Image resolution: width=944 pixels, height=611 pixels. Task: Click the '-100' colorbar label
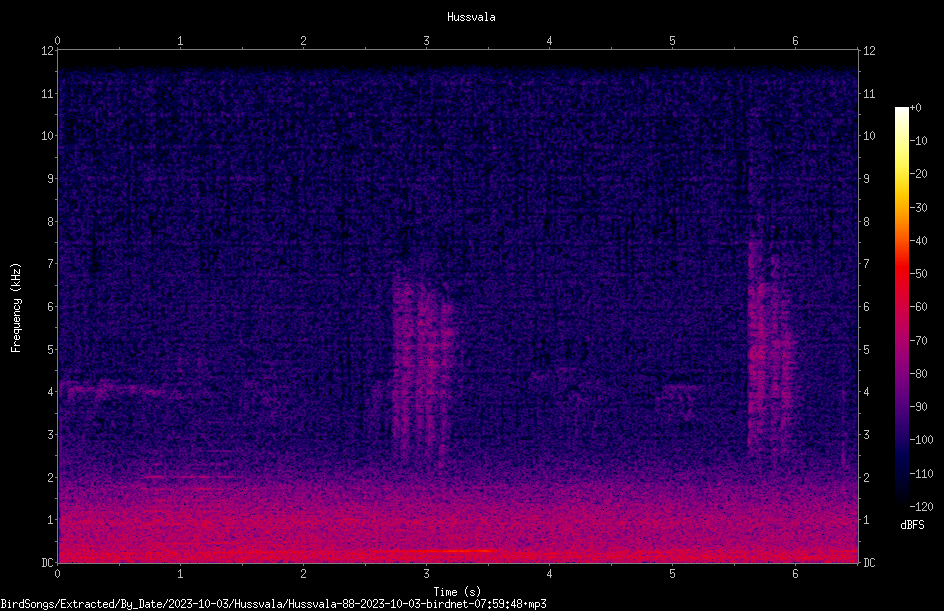(921, 439)
